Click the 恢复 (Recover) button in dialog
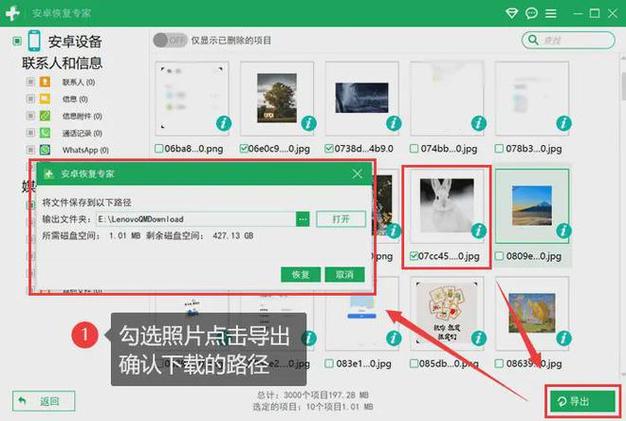The width and height of the screenshot is (626, 421). [301, 275]
